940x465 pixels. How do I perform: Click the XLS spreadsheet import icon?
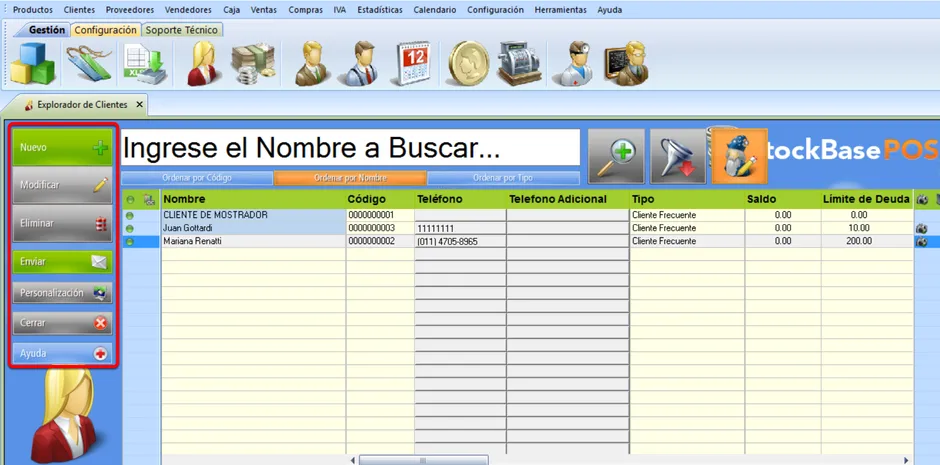(x=145, y=64)
